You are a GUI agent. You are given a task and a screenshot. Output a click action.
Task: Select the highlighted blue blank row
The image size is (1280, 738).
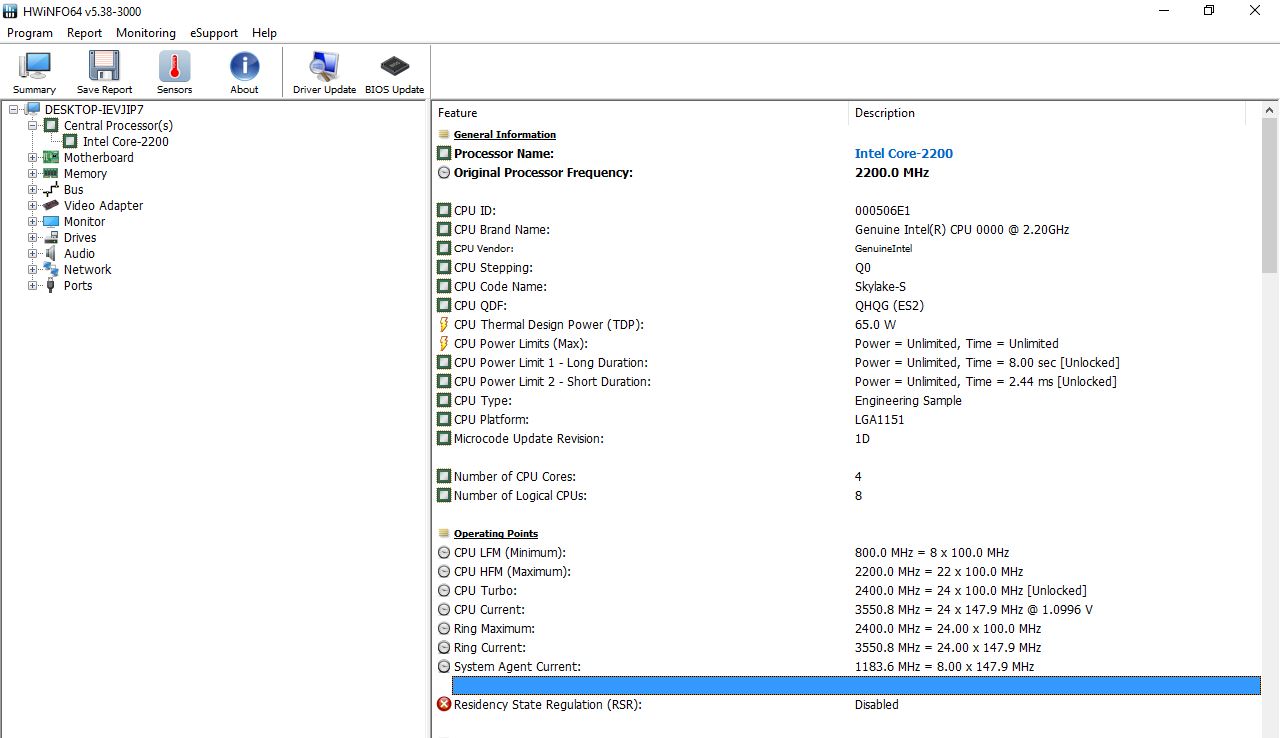point(856,685)
